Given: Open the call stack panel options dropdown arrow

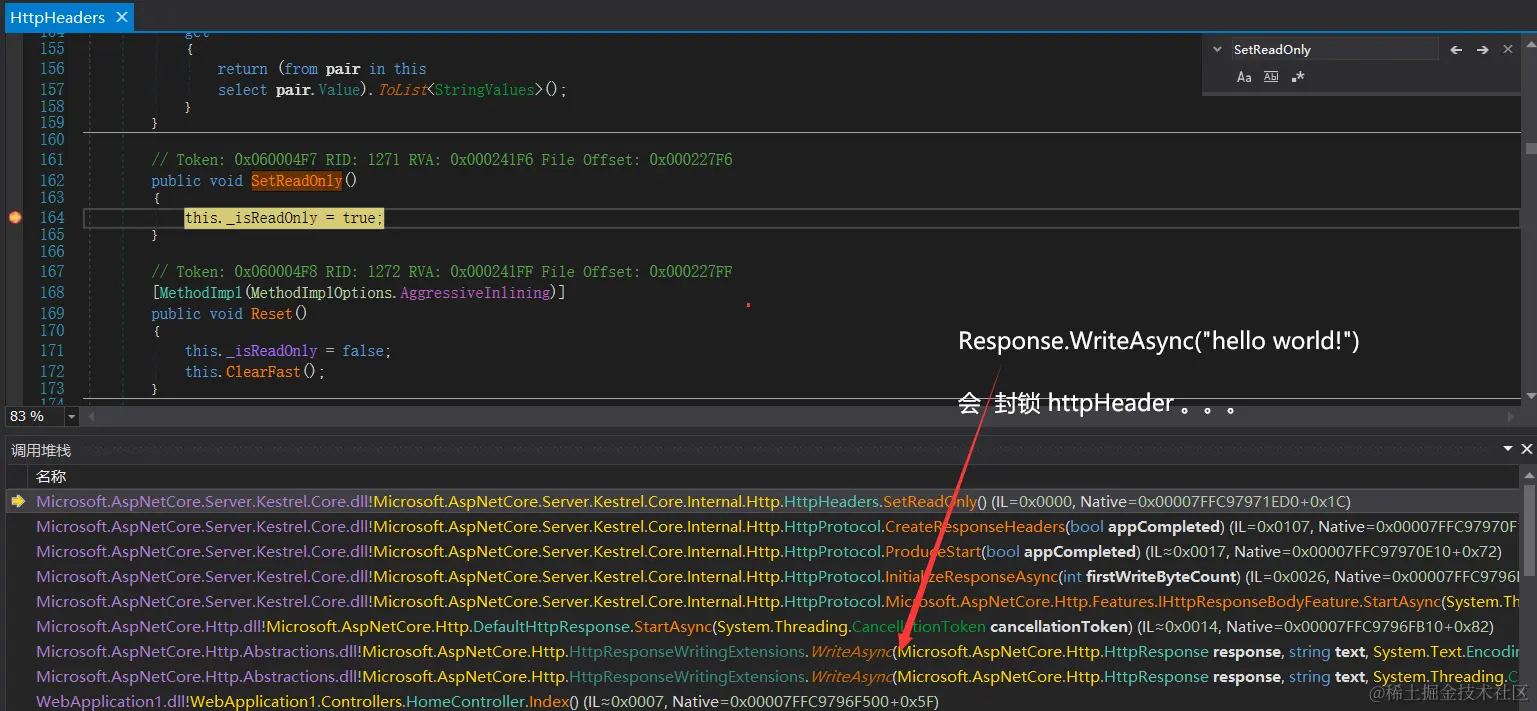Looking at the screenshot, I should click(1508, 450).
